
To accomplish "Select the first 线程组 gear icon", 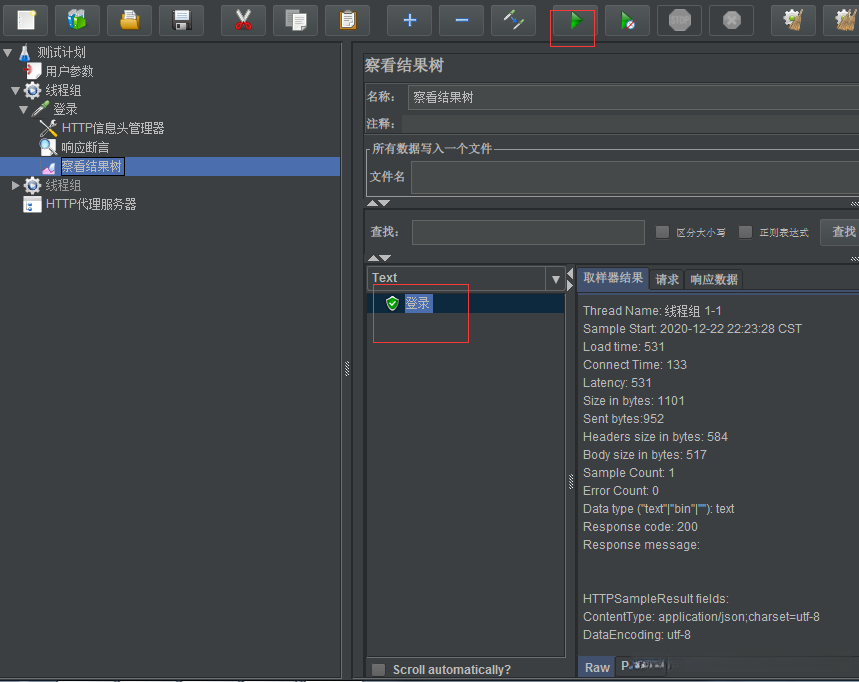I will [32, 90].
